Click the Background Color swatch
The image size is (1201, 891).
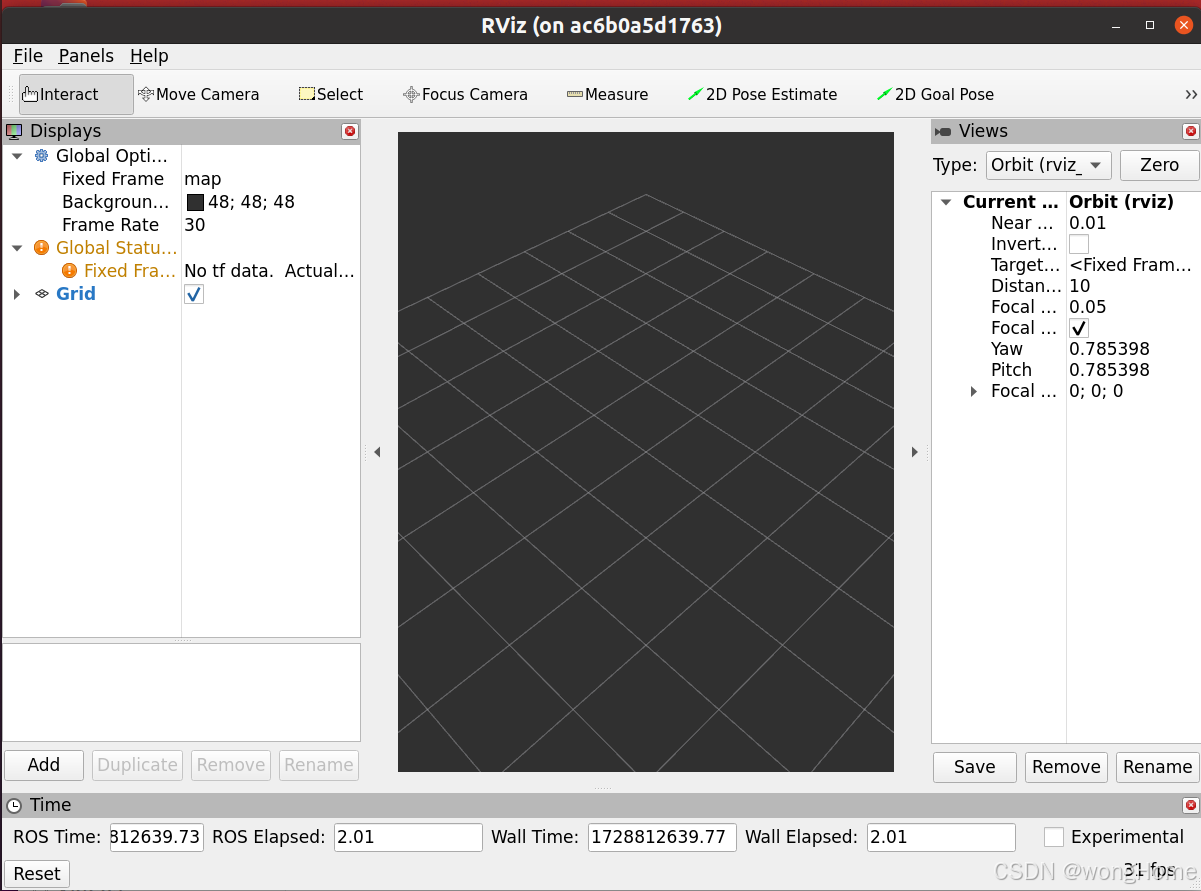click(x=195, y=202)
